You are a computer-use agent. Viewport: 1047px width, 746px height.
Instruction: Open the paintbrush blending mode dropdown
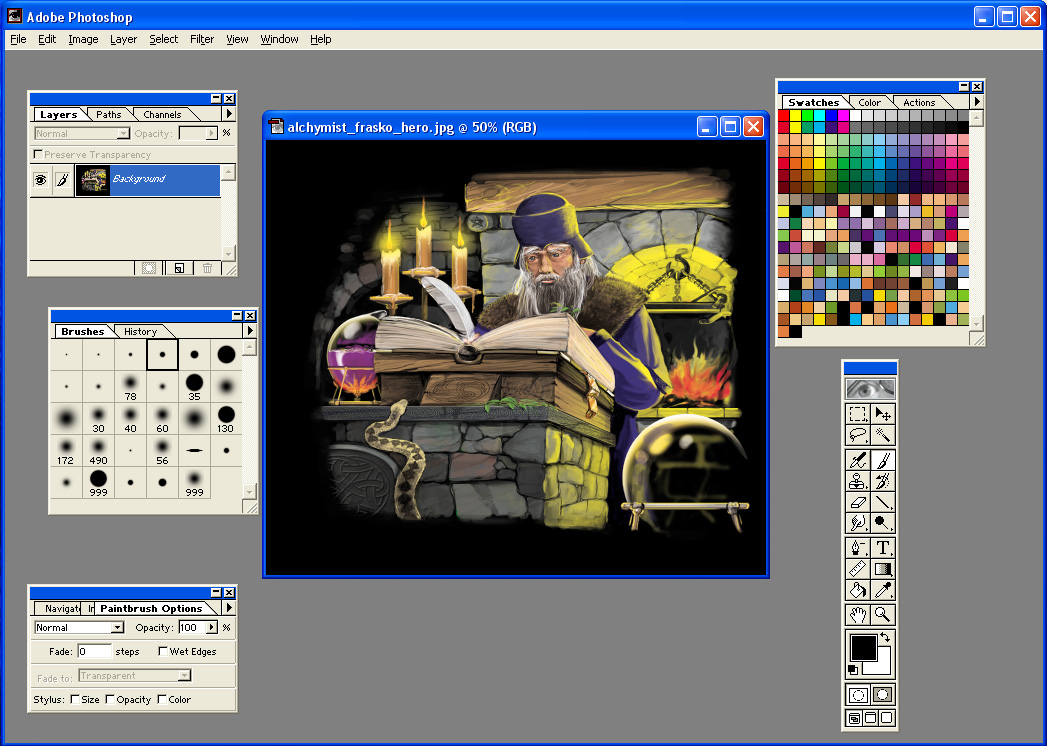[118, 627]
